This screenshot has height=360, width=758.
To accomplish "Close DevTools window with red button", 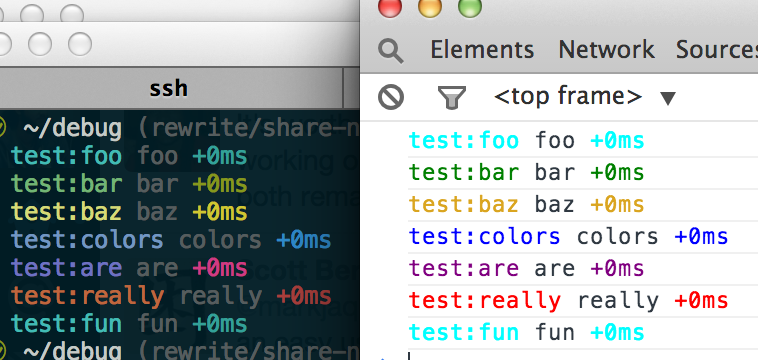I will tap(390, 7).
